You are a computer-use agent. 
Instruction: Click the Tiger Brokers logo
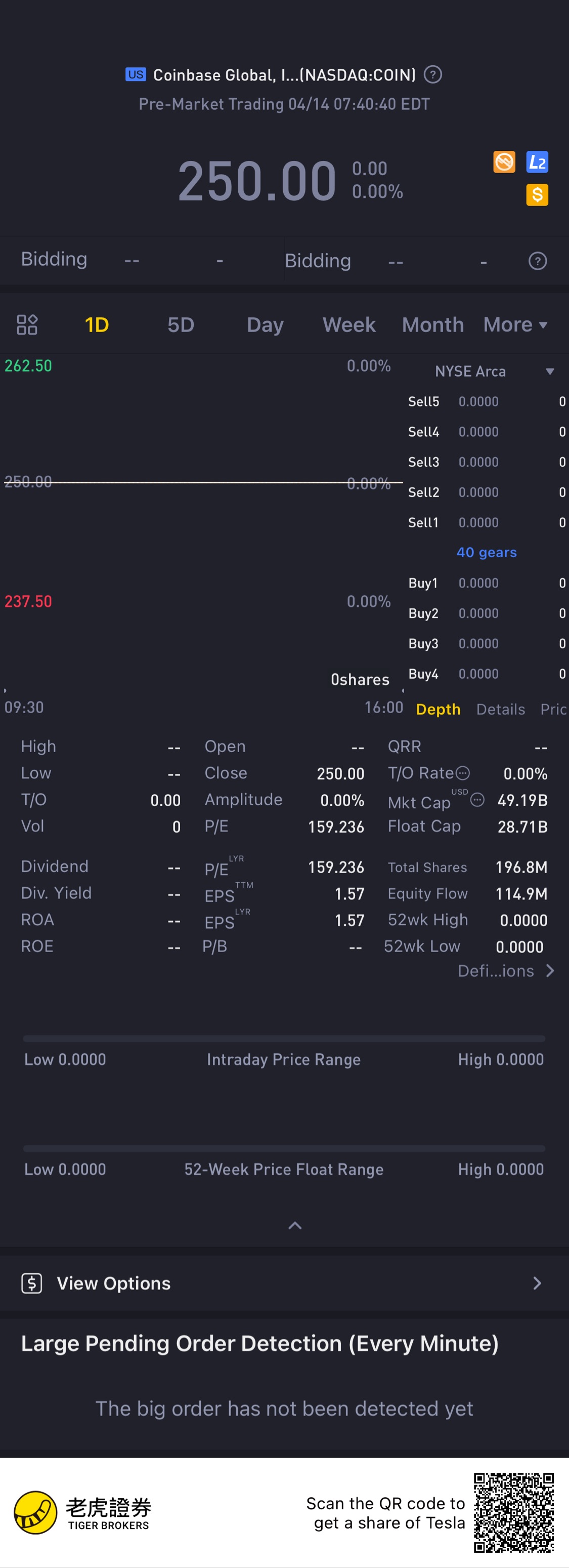pos(82,1513)
